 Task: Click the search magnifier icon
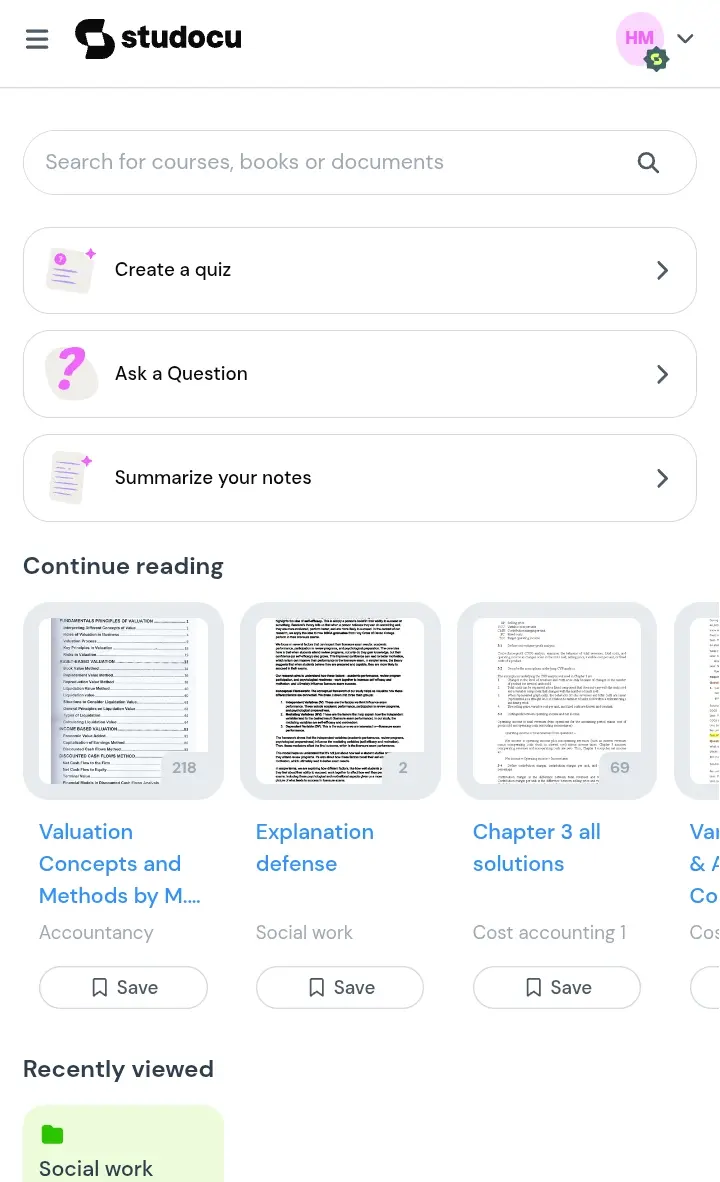648,162
